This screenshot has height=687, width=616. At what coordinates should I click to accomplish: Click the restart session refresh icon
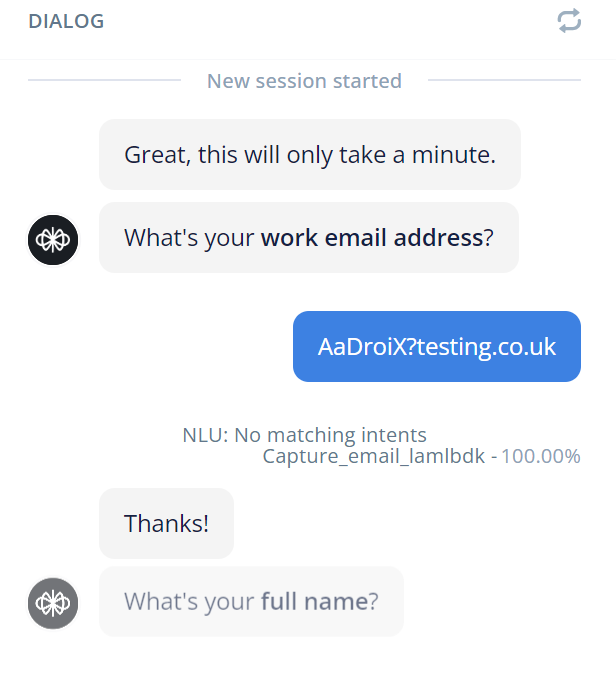pos(569,21)
